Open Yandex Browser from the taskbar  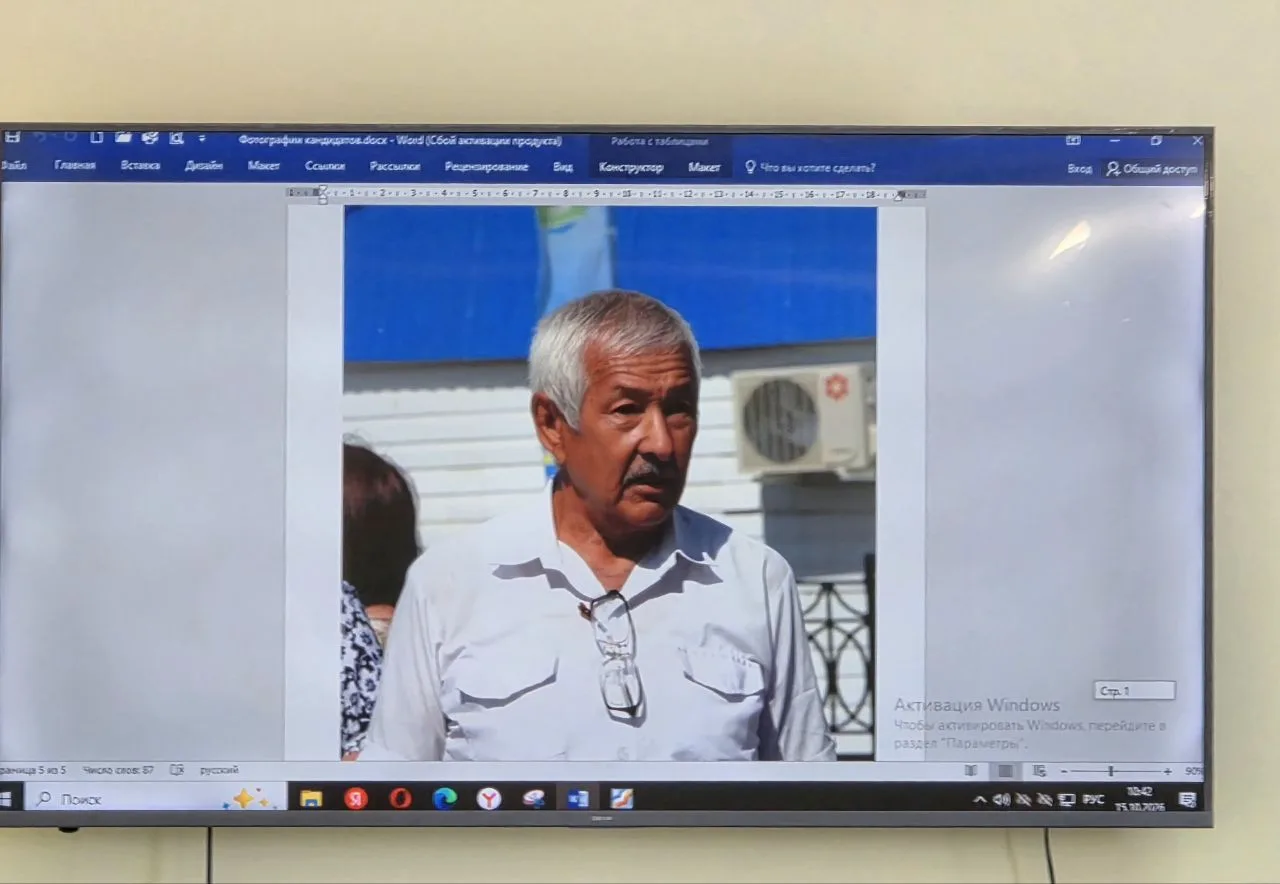(x=489, y=798)
